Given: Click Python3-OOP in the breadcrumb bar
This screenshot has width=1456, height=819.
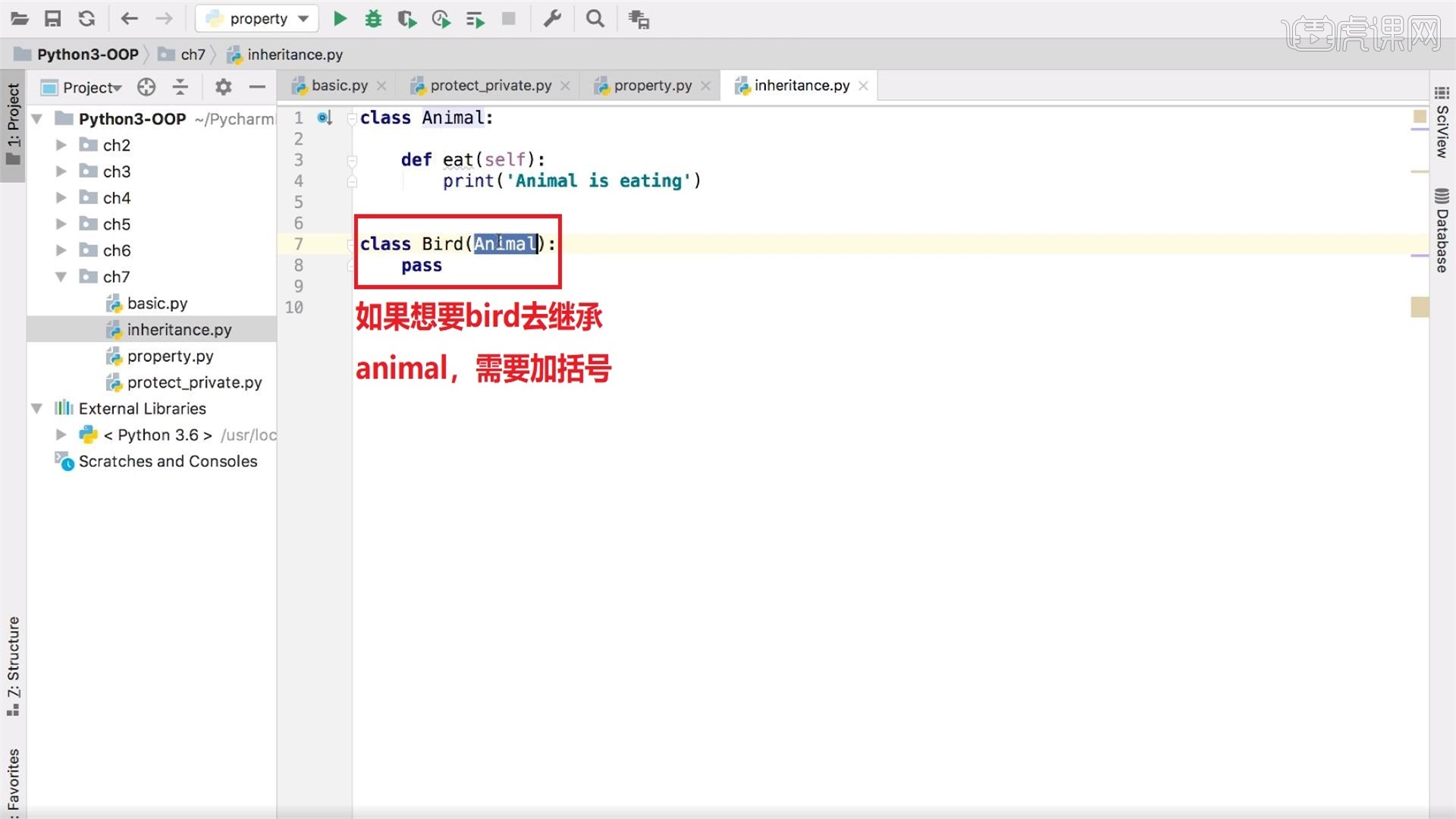Looking at the screenshot, I should tap(88, 54).
